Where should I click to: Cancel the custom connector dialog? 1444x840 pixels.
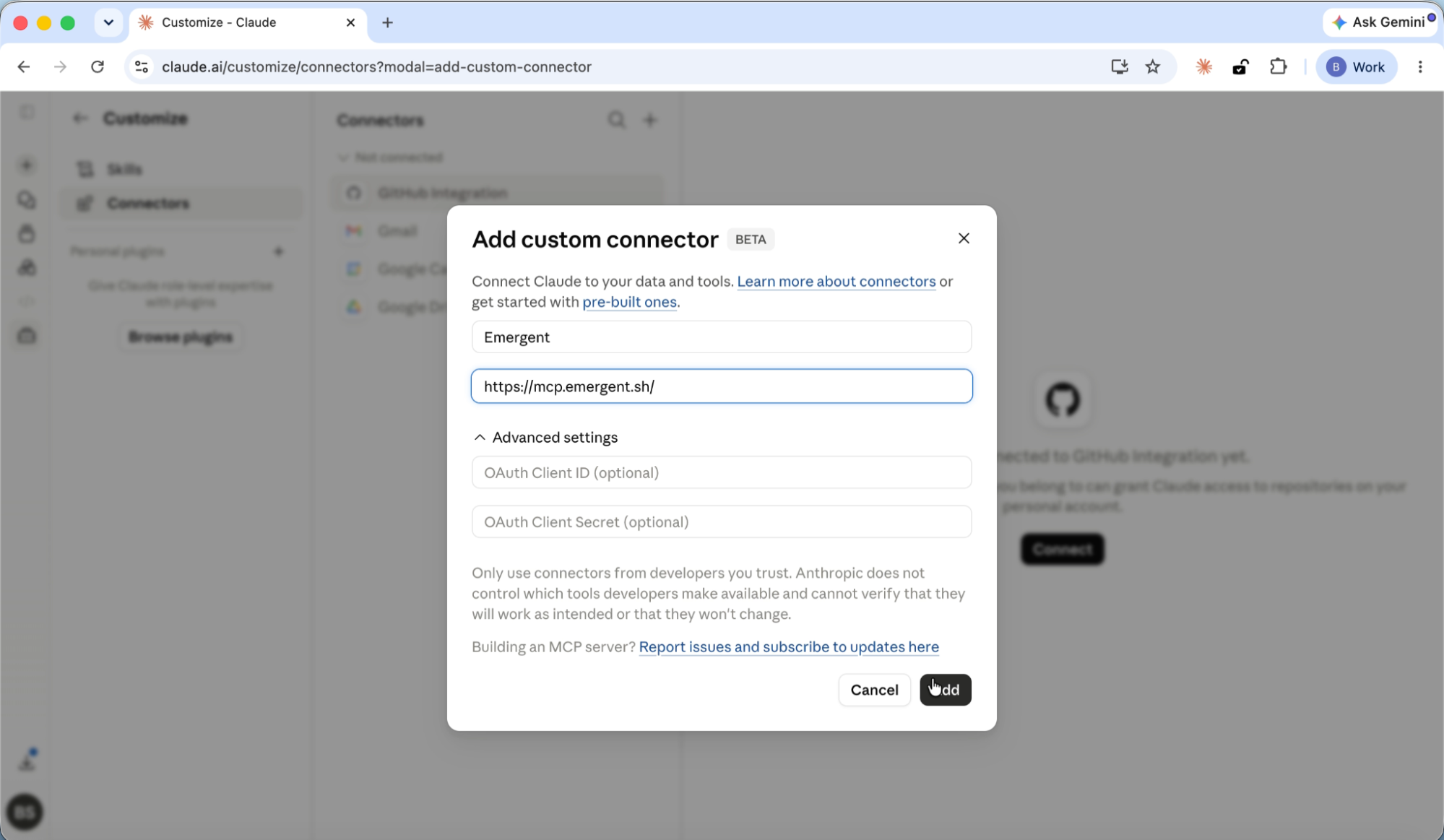(x=874, y=690)
